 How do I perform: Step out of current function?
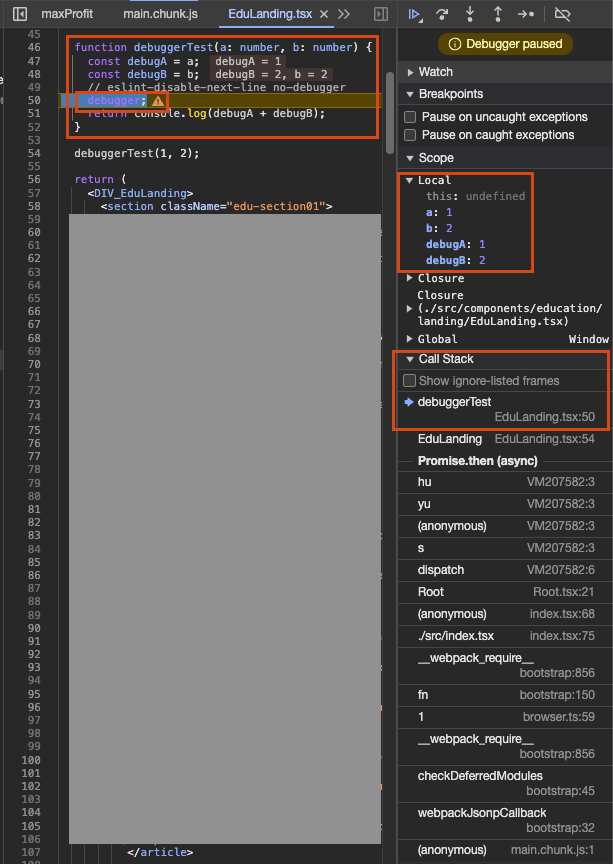[497, 14]
